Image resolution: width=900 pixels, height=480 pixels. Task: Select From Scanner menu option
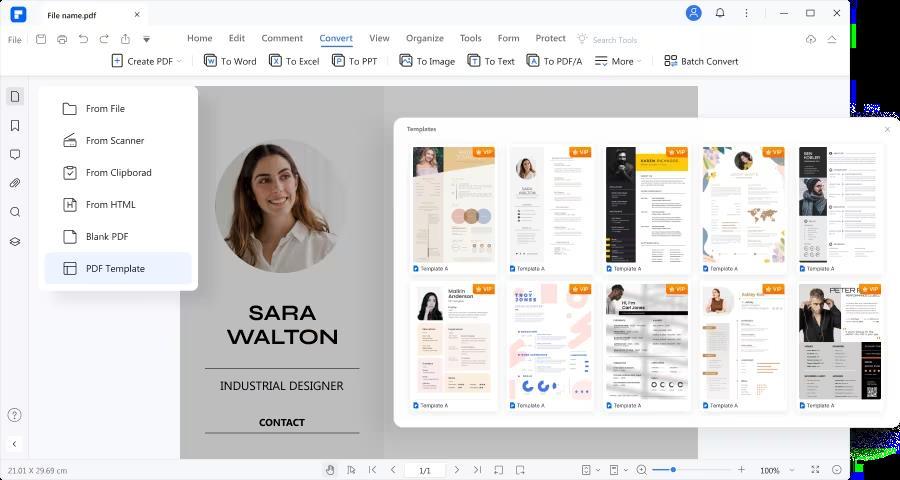point(114,141)
